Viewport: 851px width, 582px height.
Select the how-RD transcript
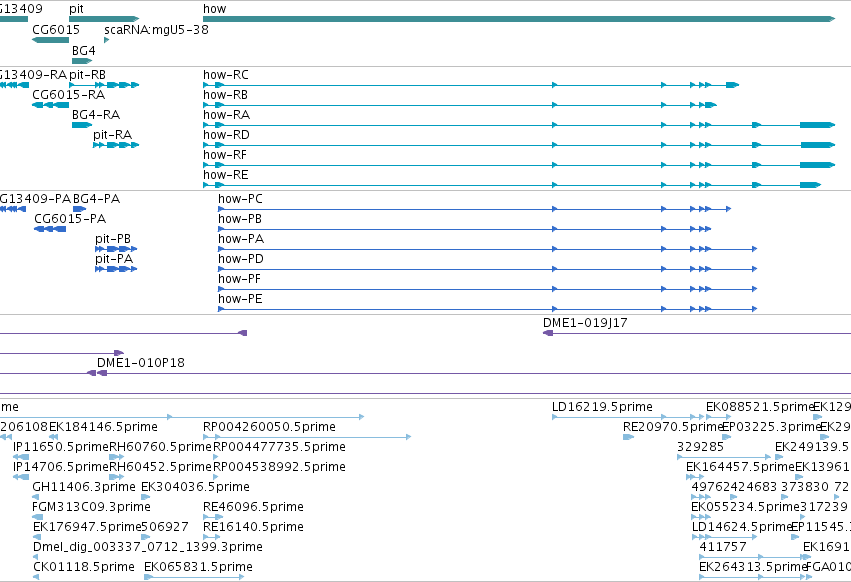point(519,145)
